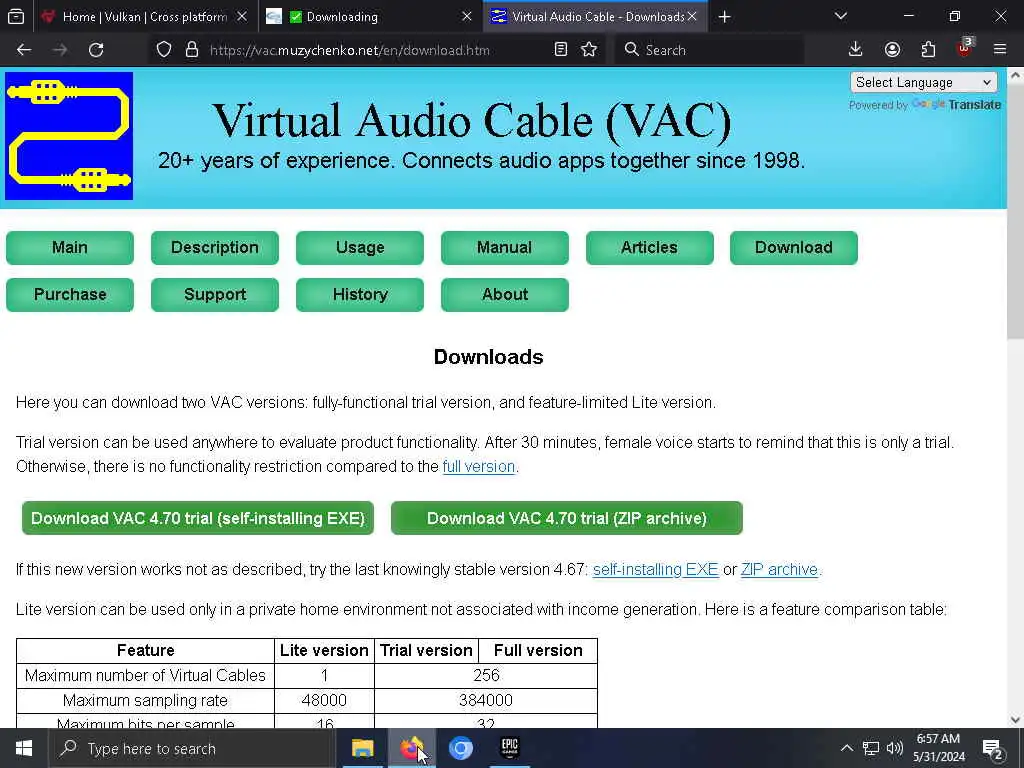Click the 4.67 self-installing EXE link
Image resolution: width=1024 pixels, height=768 pixels.
pos(656,569)
